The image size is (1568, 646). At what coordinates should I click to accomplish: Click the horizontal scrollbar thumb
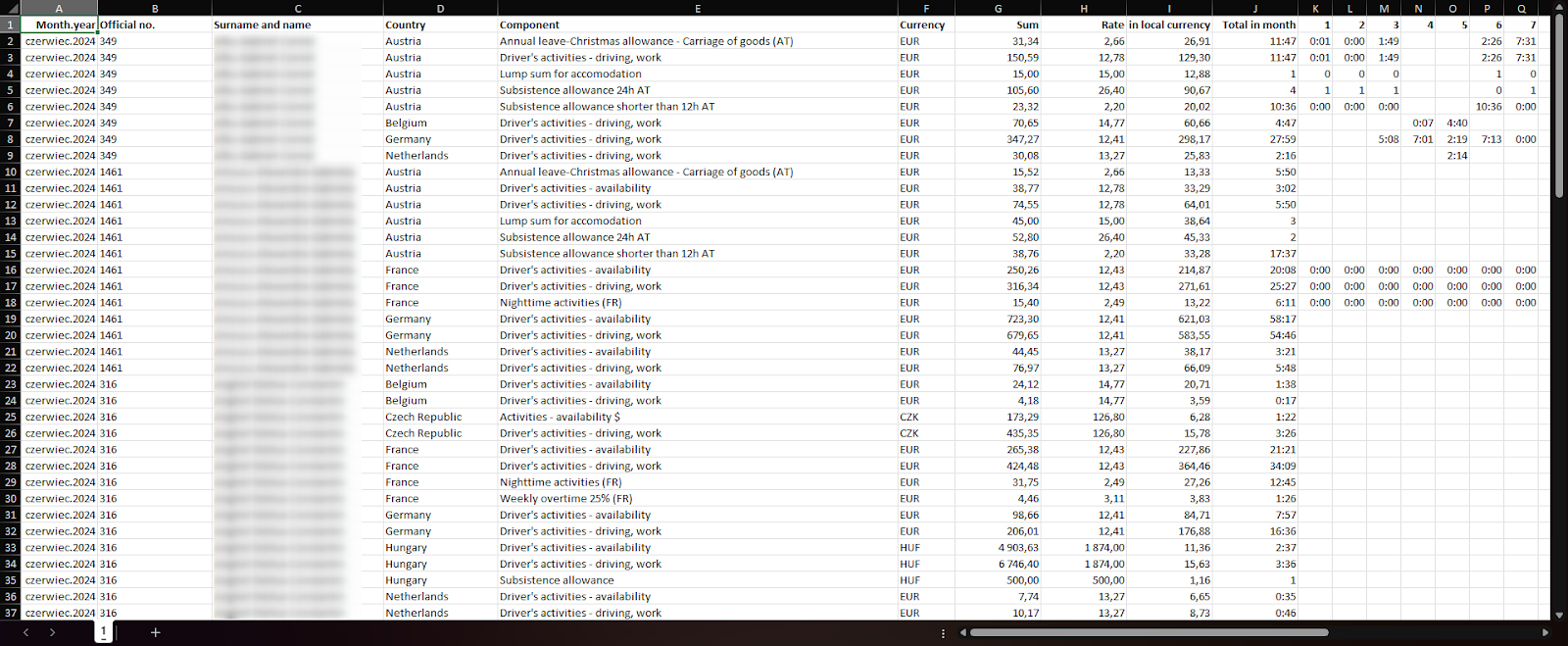click(1149, 632)
